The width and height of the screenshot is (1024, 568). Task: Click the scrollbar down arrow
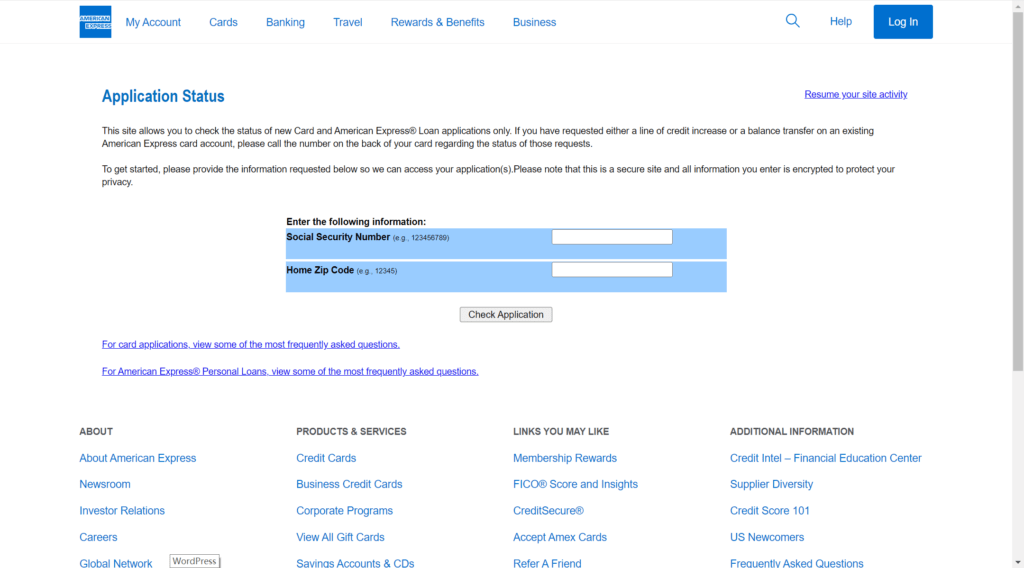[x=1018, y=562]
